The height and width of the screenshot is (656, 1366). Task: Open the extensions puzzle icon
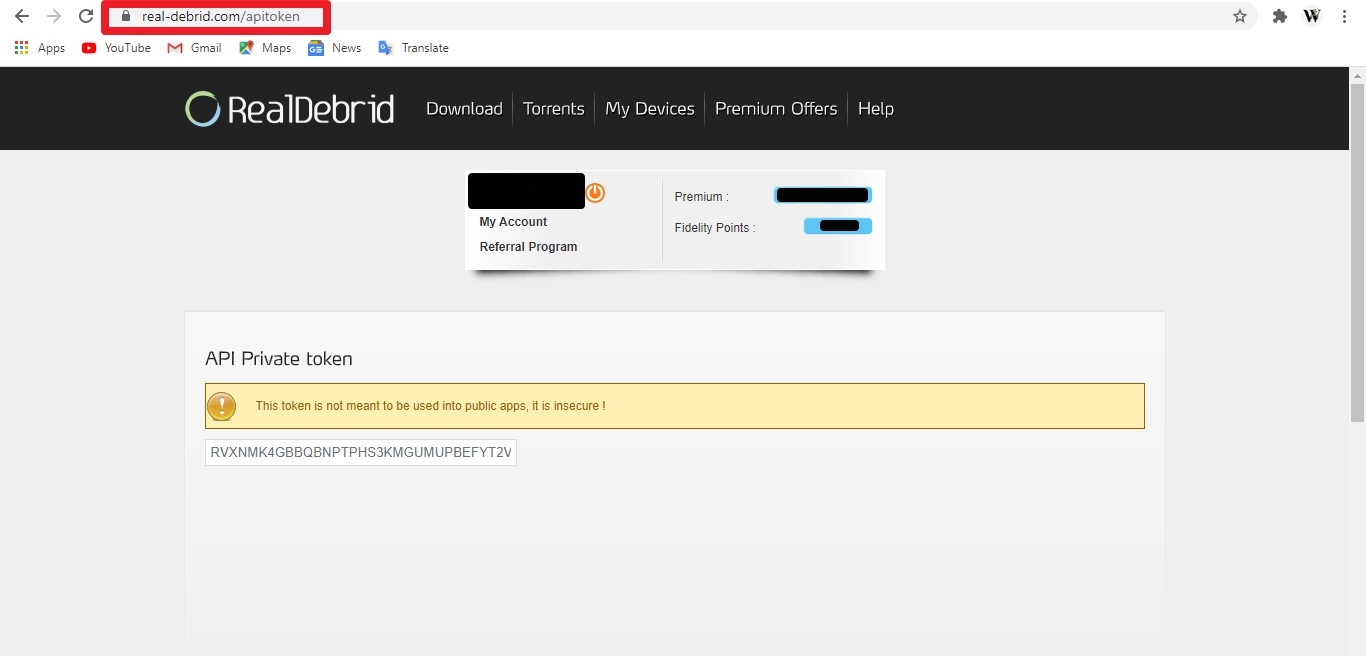[x=1279, y=16]
